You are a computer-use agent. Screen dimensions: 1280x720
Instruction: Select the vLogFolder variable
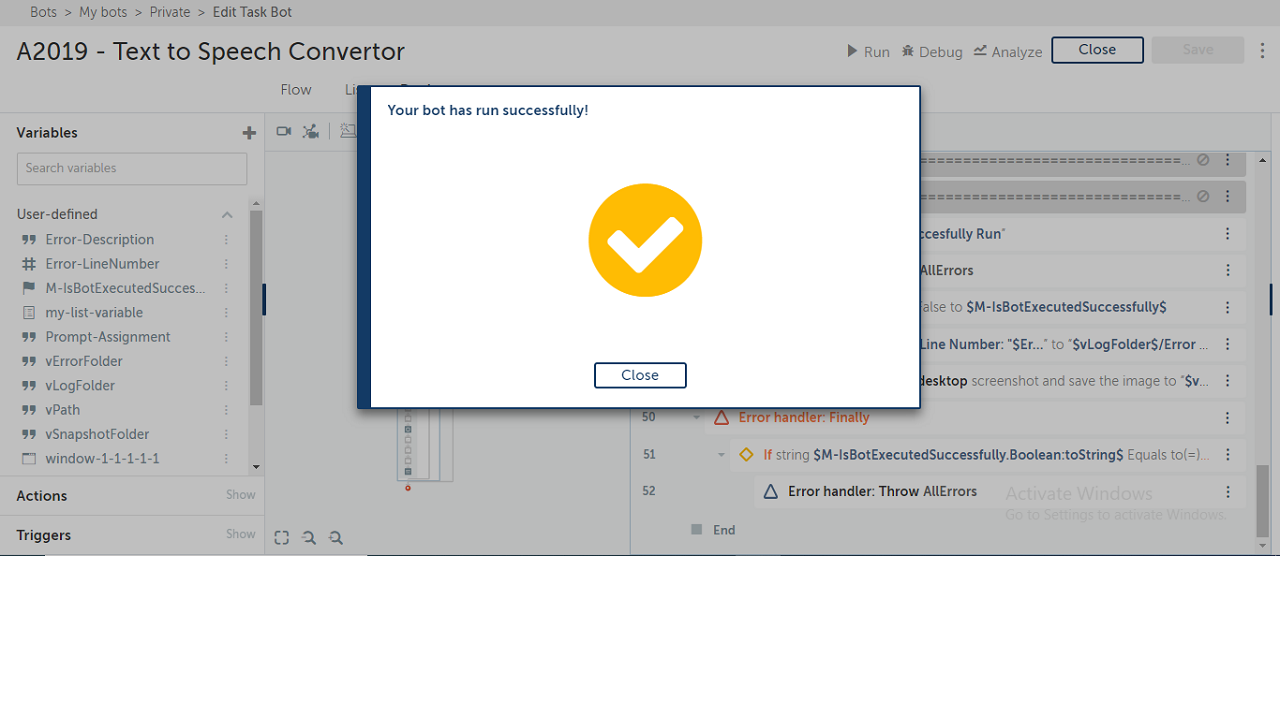pyautogui.click(x=80, y=386)
